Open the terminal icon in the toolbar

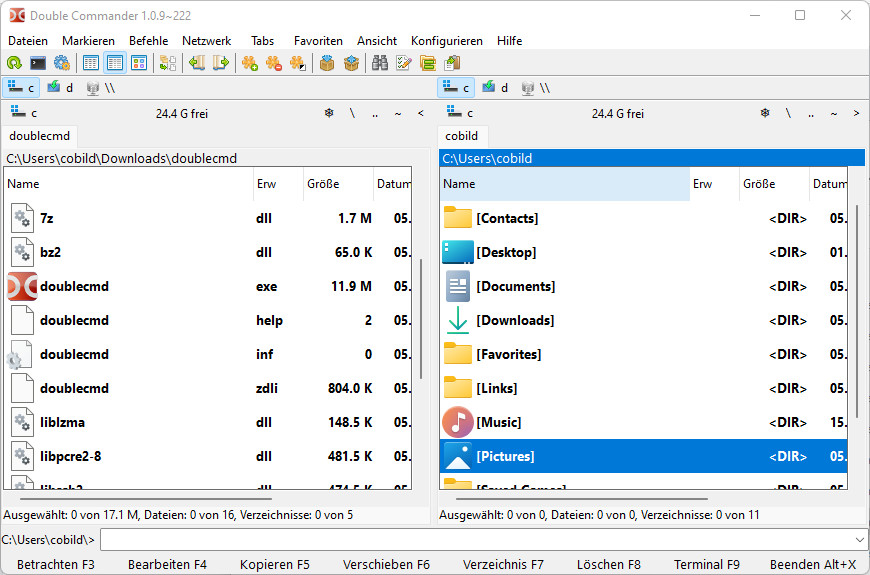[38, 63]
